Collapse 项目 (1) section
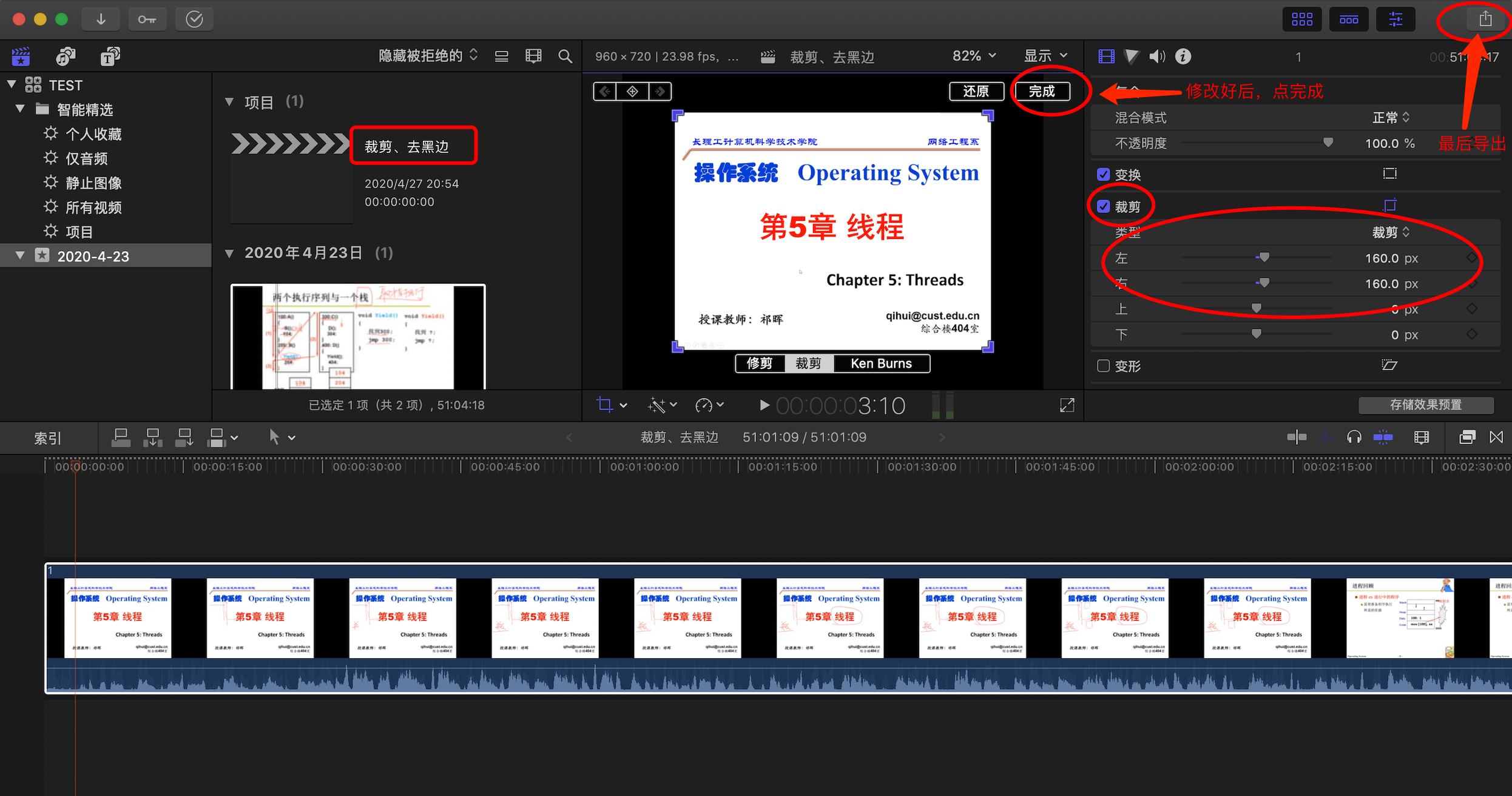The width and height of the screenshot is (1512, 796). pyautogui.click(x=229, y=101)
